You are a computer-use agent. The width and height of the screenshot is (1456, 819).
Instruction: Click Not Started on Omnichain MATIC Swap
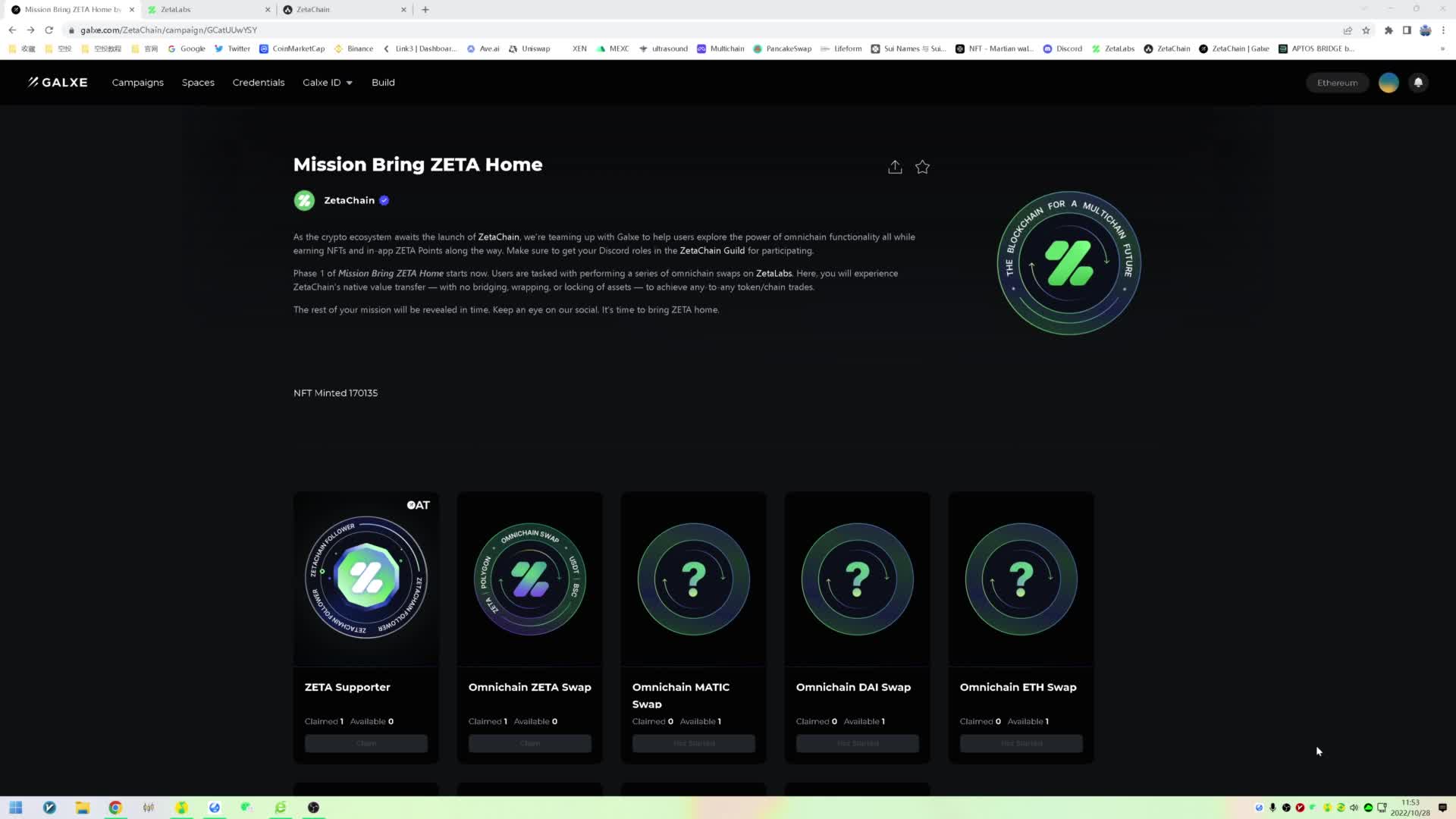[694, 743]
